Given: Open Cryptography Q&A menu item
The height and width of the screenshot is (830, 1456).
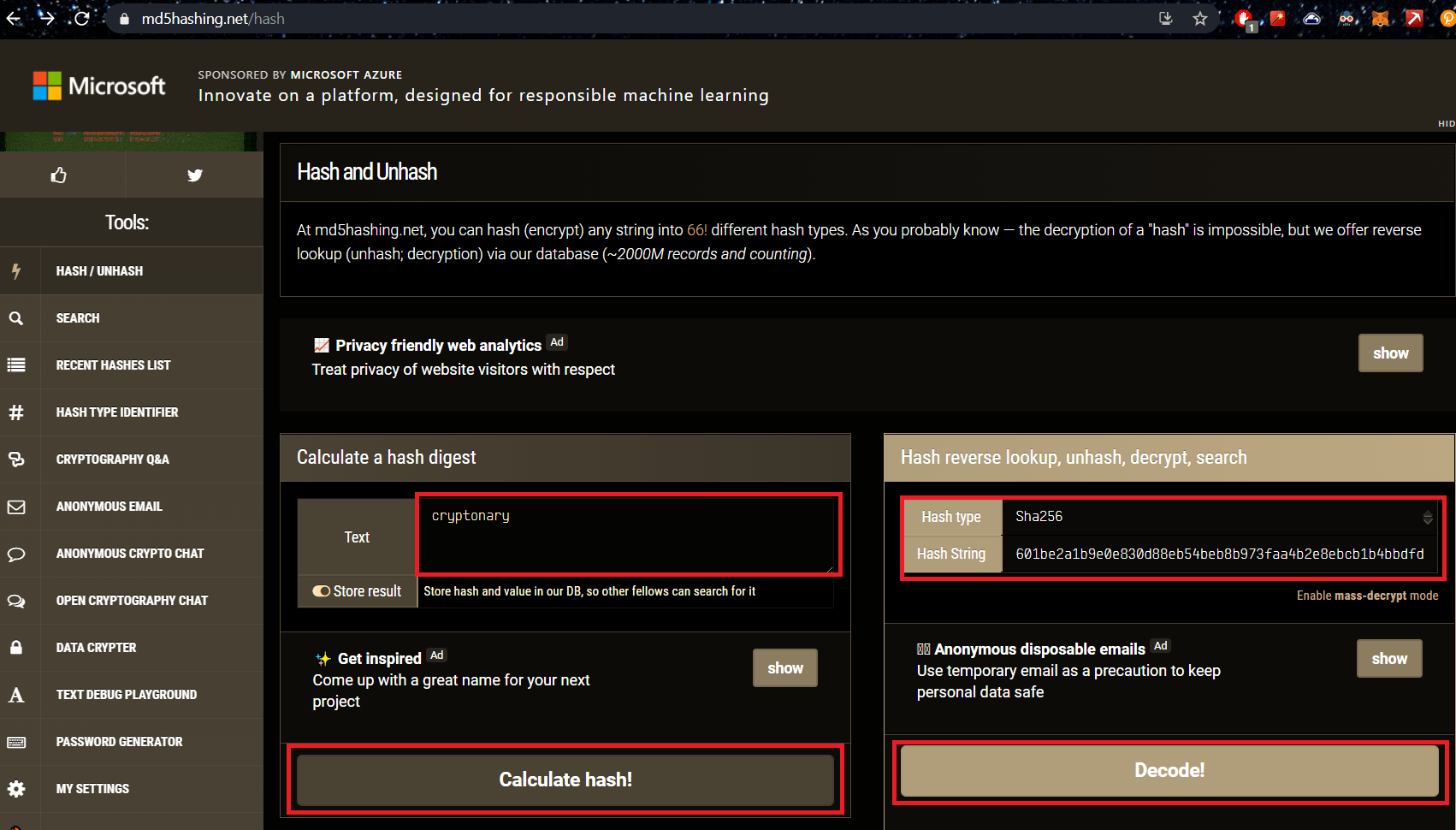Looking at the screenshot, I should [x=112, y=459].
